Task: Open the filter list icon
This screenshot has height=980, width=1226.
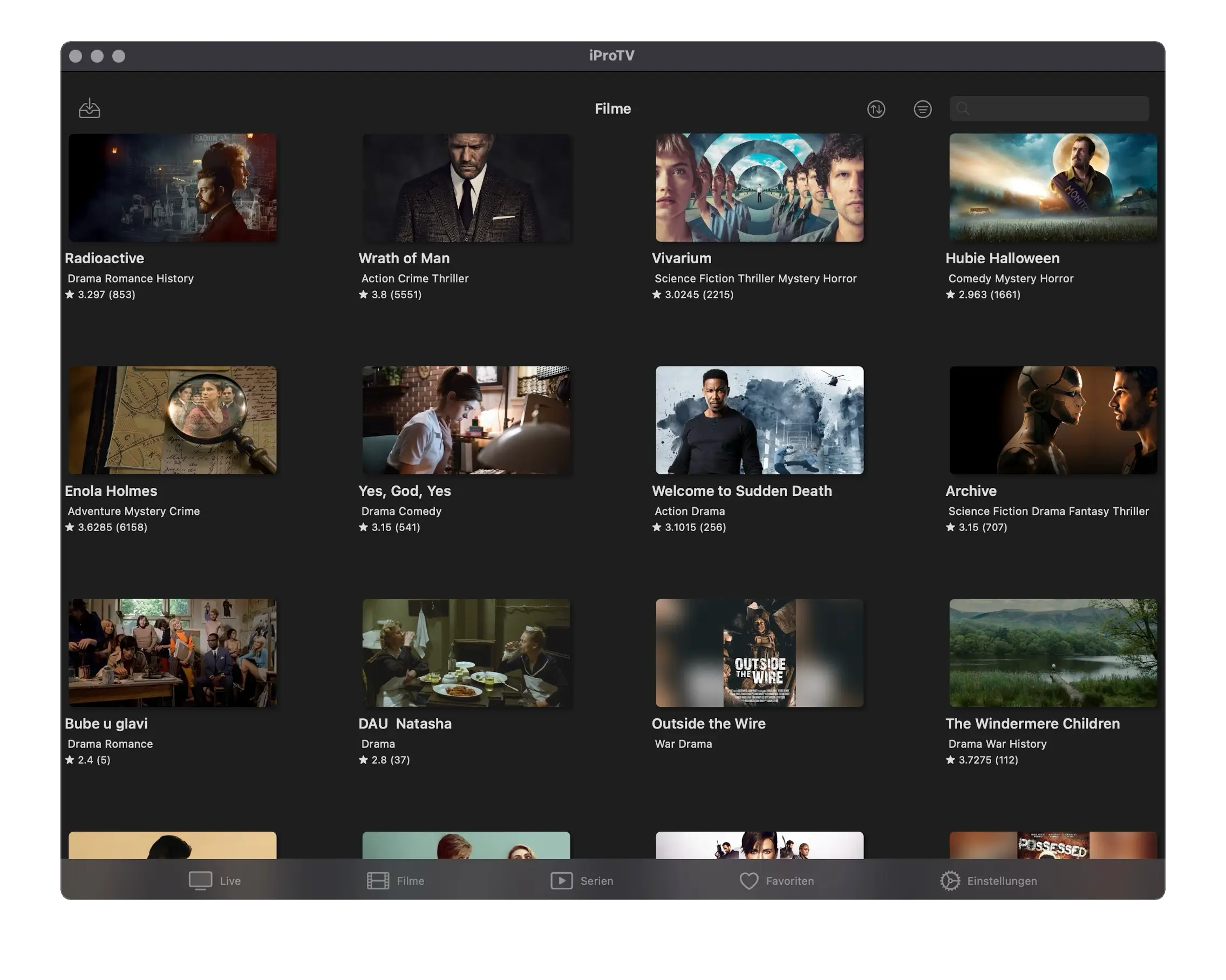Action: click(922, 108)
